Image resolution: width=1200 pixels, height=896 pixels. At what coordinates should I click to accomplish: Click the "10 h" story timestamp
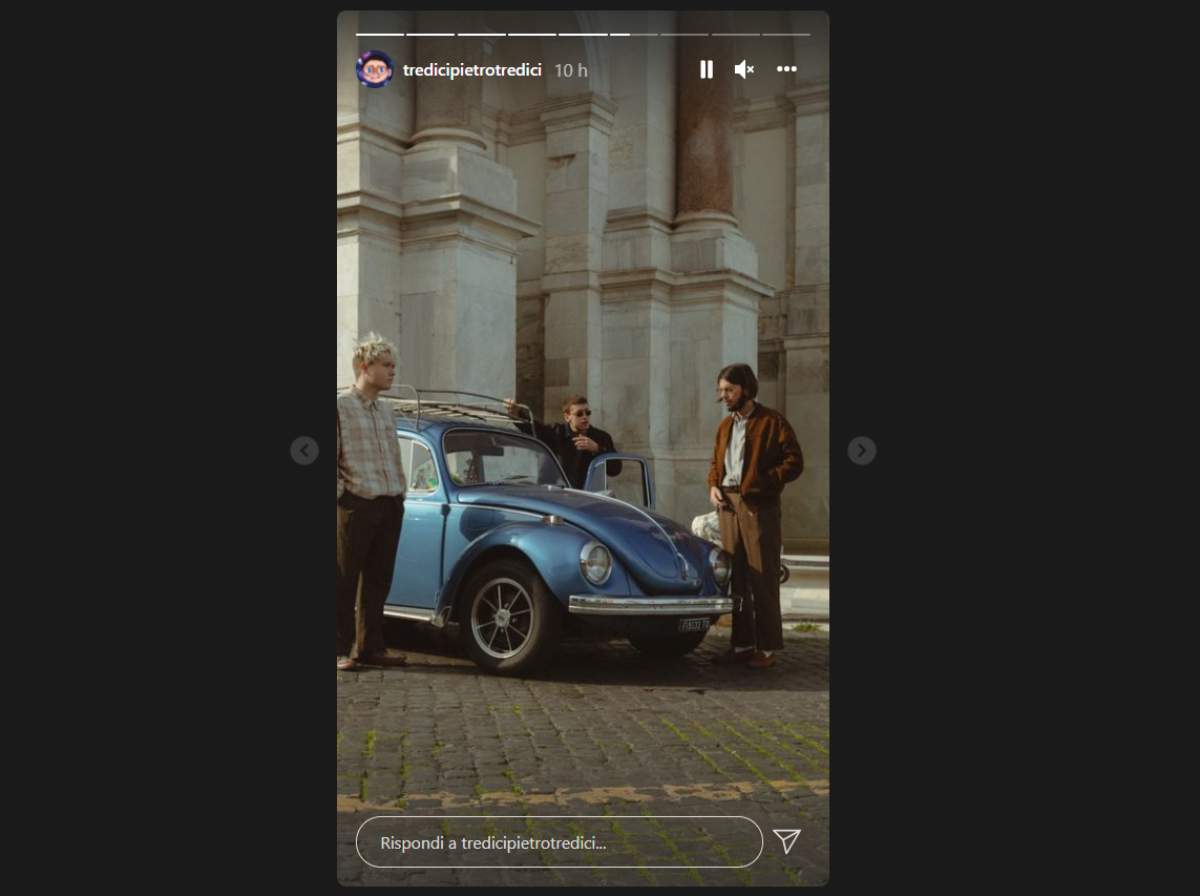[x=571, y=70]
